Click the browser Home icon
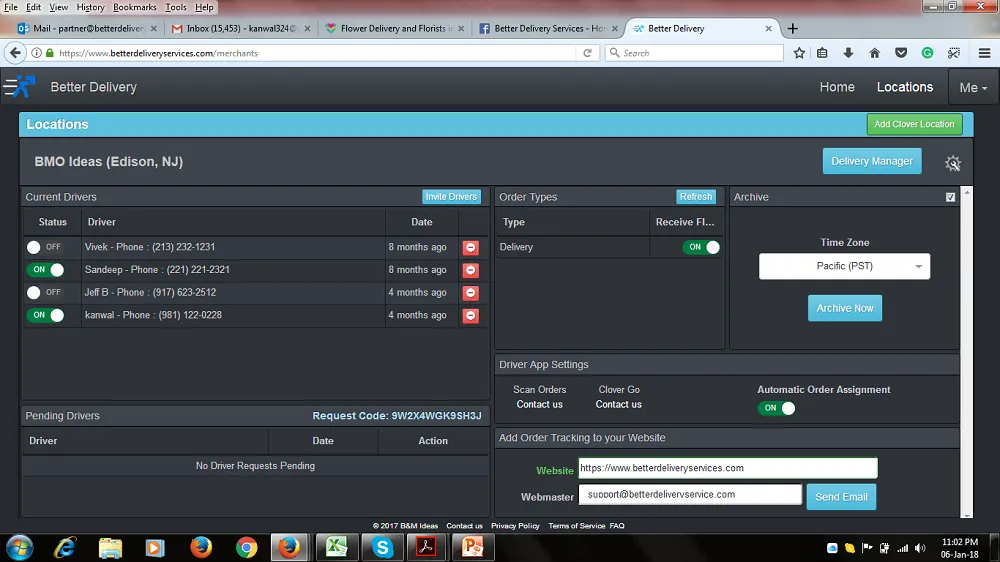Viewport: 1000px width, 562px height. (875, 53)
